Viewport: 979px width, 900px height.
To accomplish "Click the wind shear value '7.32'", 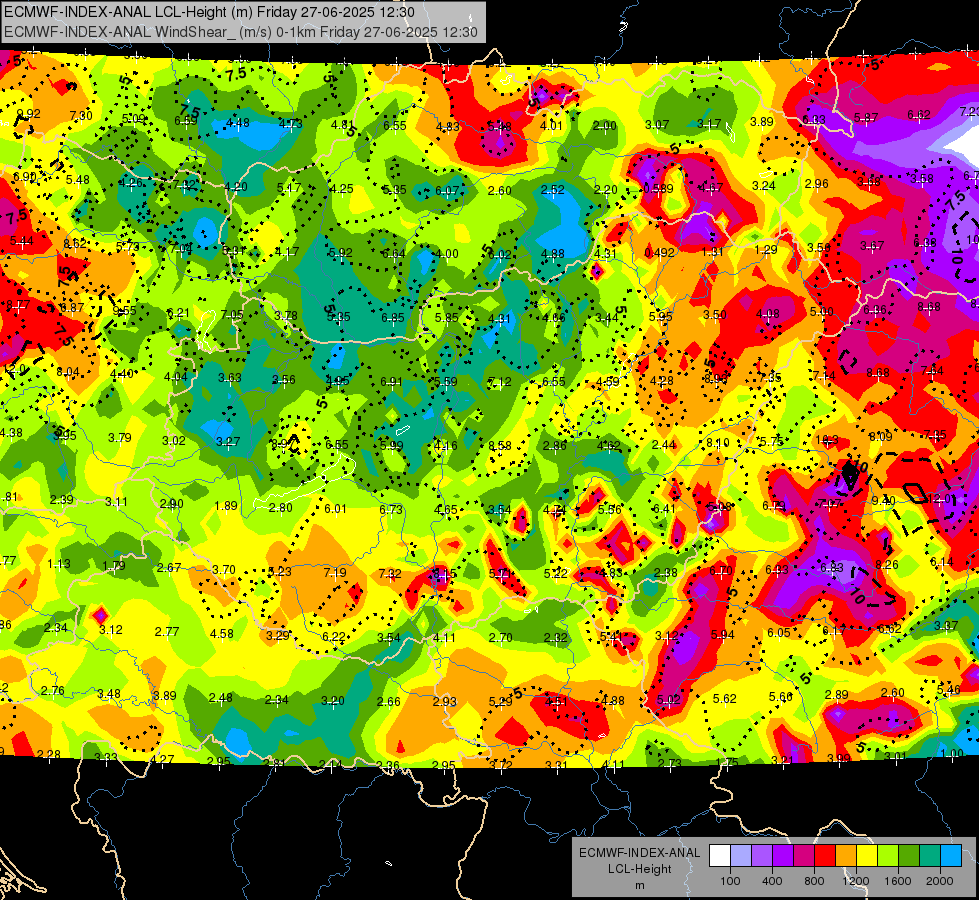I will (x=390, y=573).
